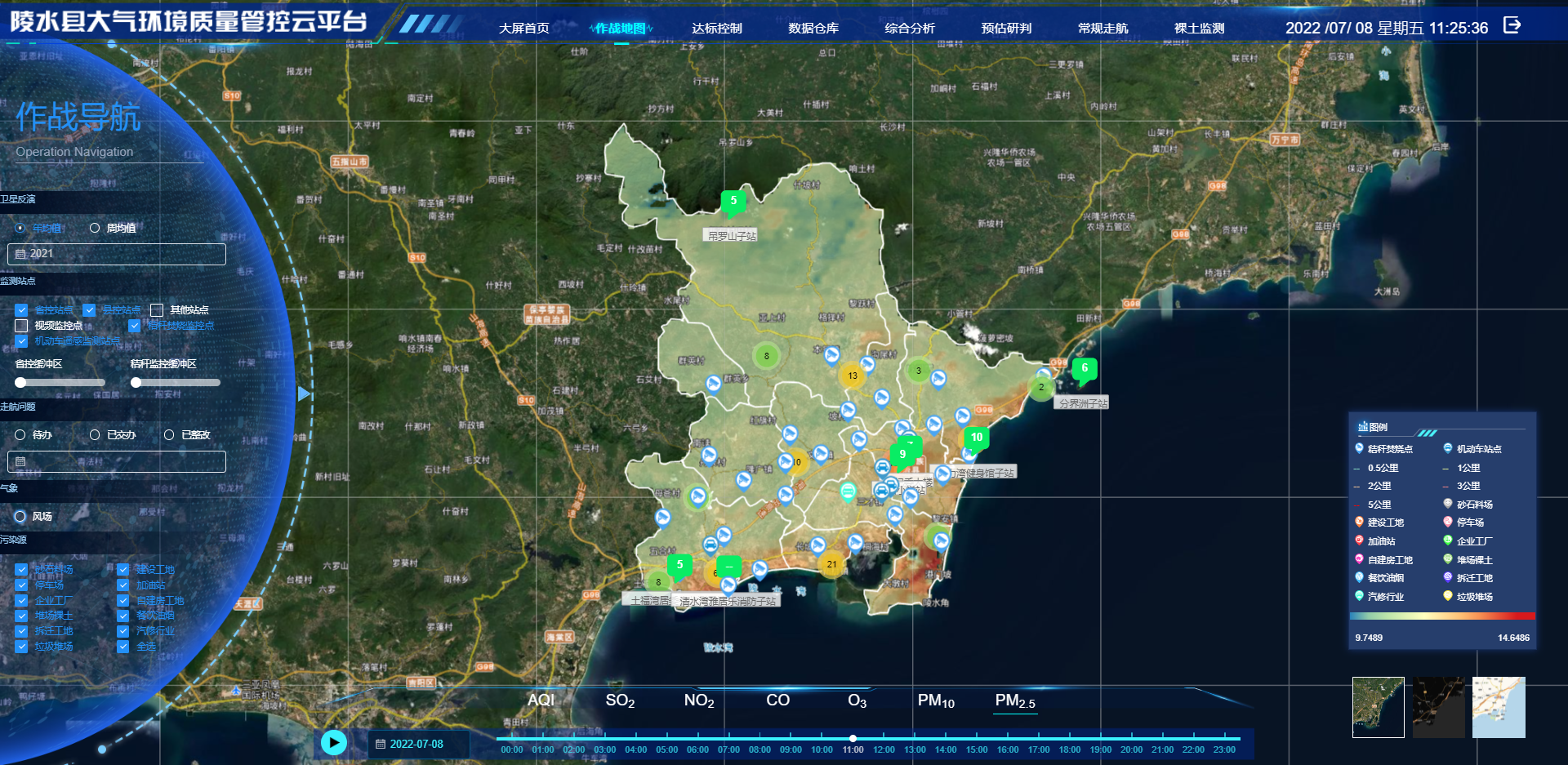Screen dimensions: 1568x765
Task: Click green marker 5 near 土福湾 label
Action: [679, 566]
